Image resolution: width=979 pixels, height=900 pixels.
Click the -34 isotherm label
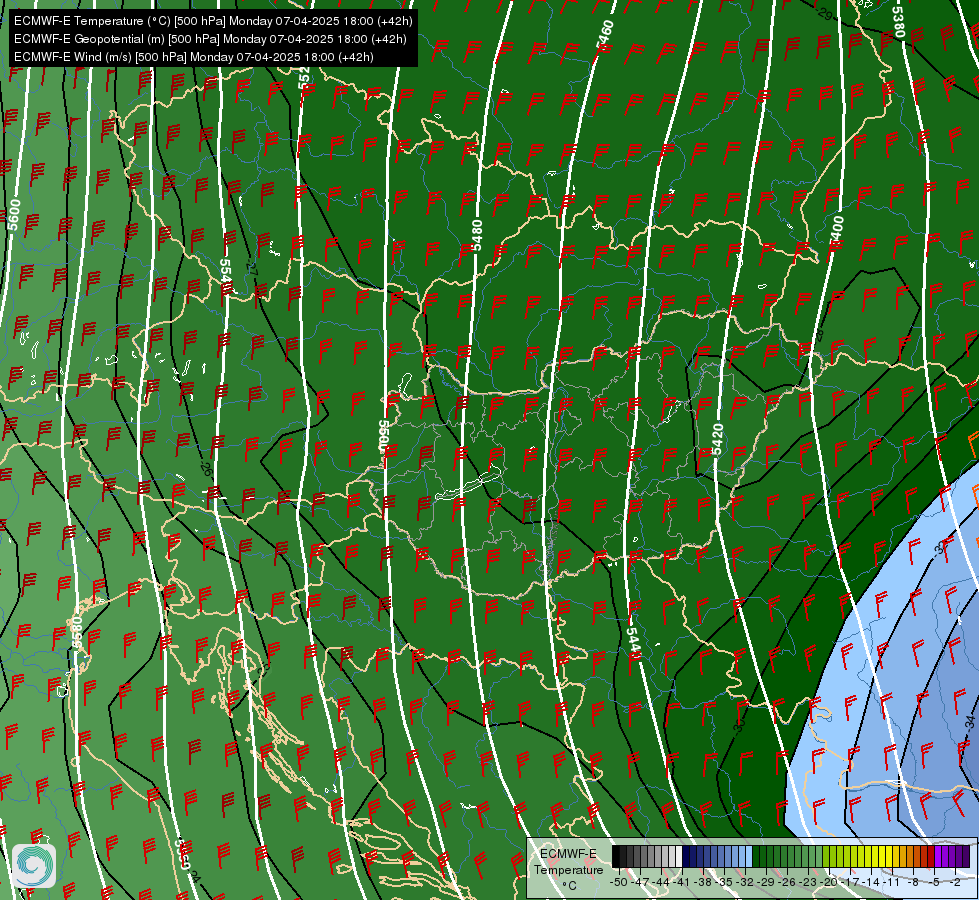coord(970,723)
